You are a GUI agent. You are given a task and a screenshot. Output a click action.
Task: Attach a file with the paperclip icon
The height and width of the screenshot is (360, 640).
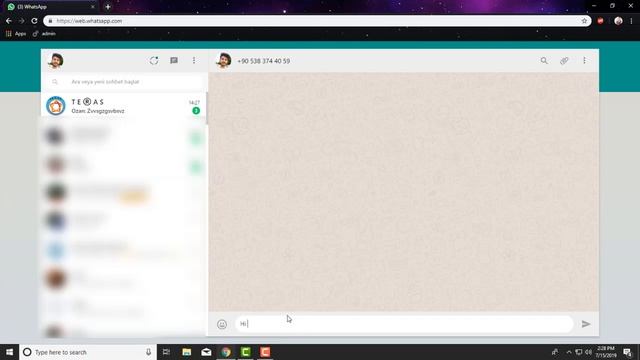coord(564,61)
